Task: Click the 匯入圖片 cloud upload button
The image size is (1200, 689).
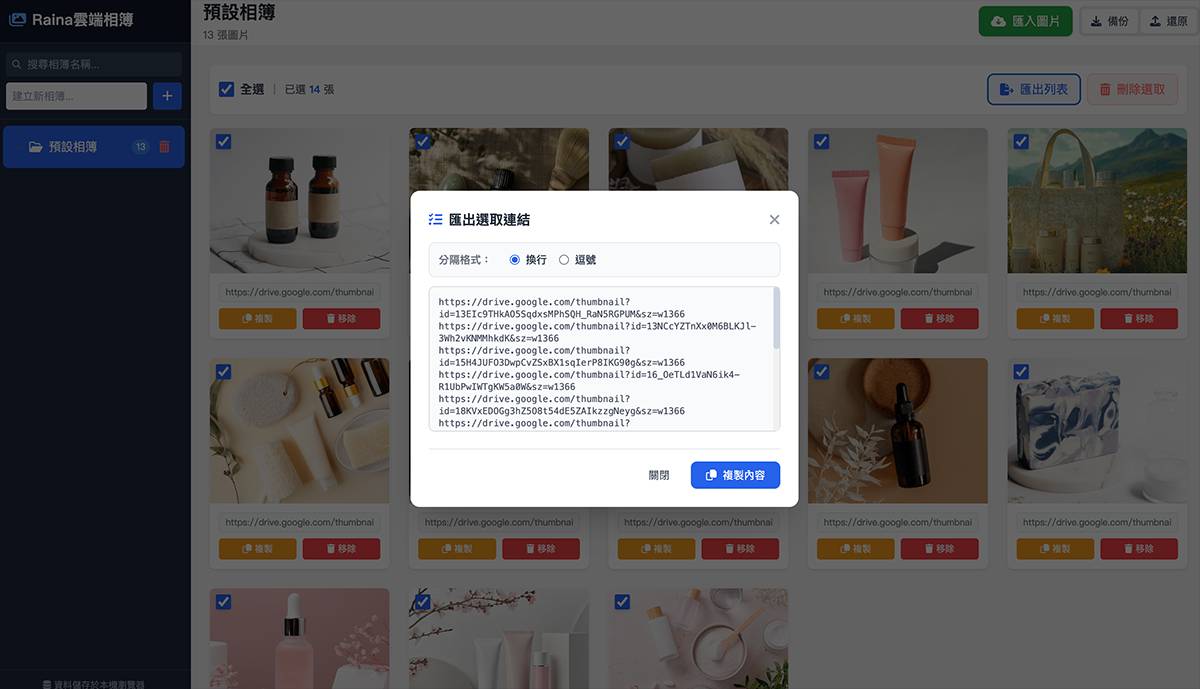Action: click(1025, 21)
